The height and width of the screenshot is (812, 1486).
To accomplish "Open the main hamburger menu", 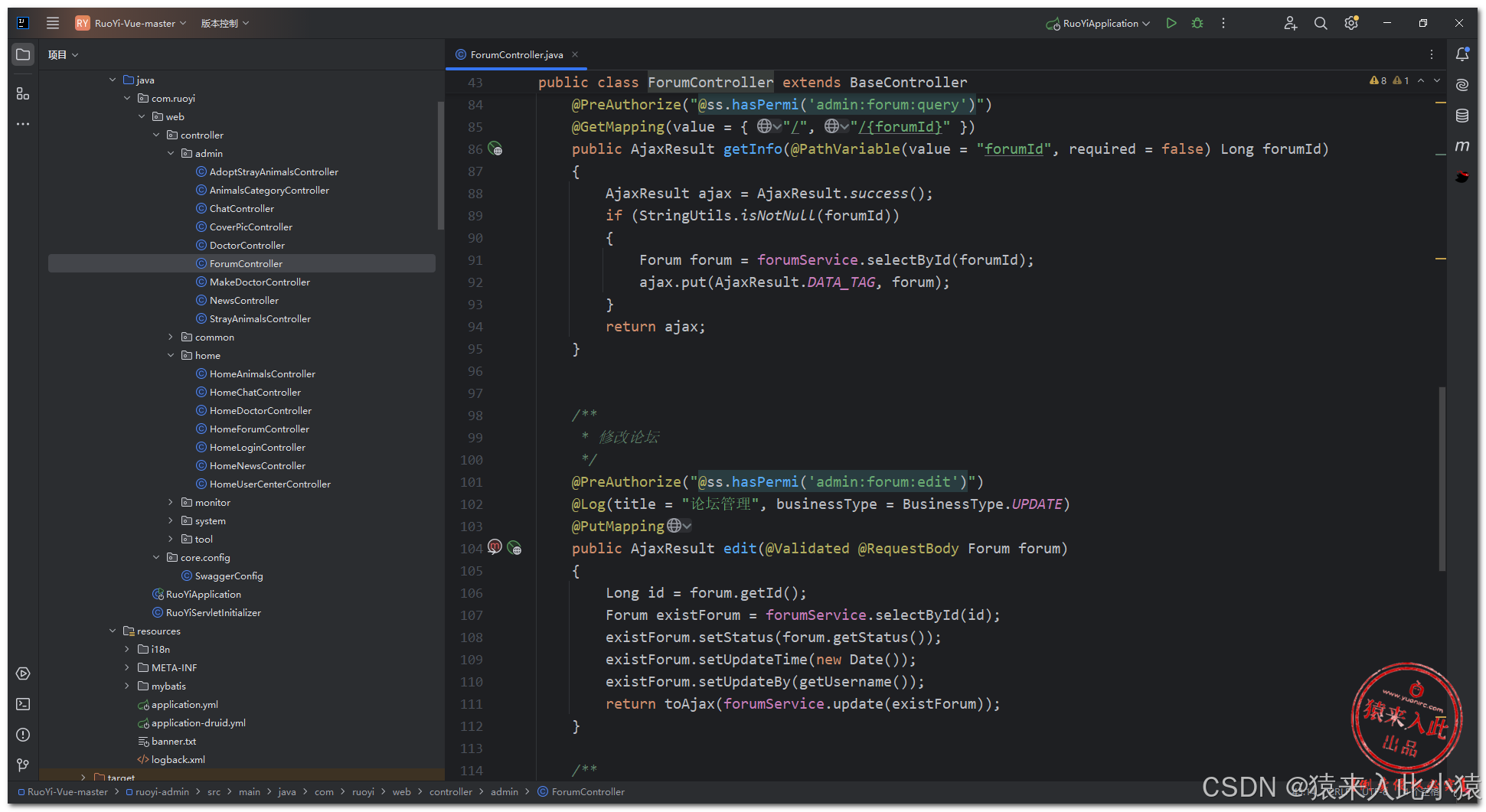I will (52, 23).
